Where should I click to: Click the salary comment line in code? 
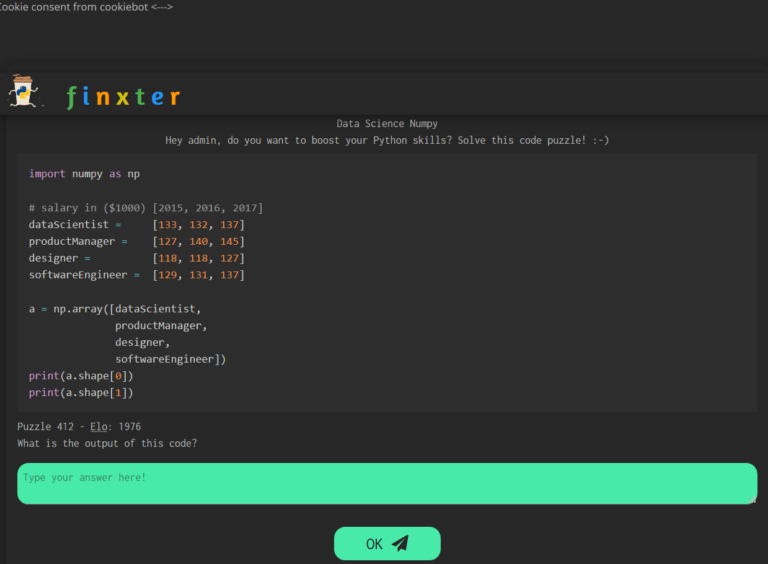(146, 208)
